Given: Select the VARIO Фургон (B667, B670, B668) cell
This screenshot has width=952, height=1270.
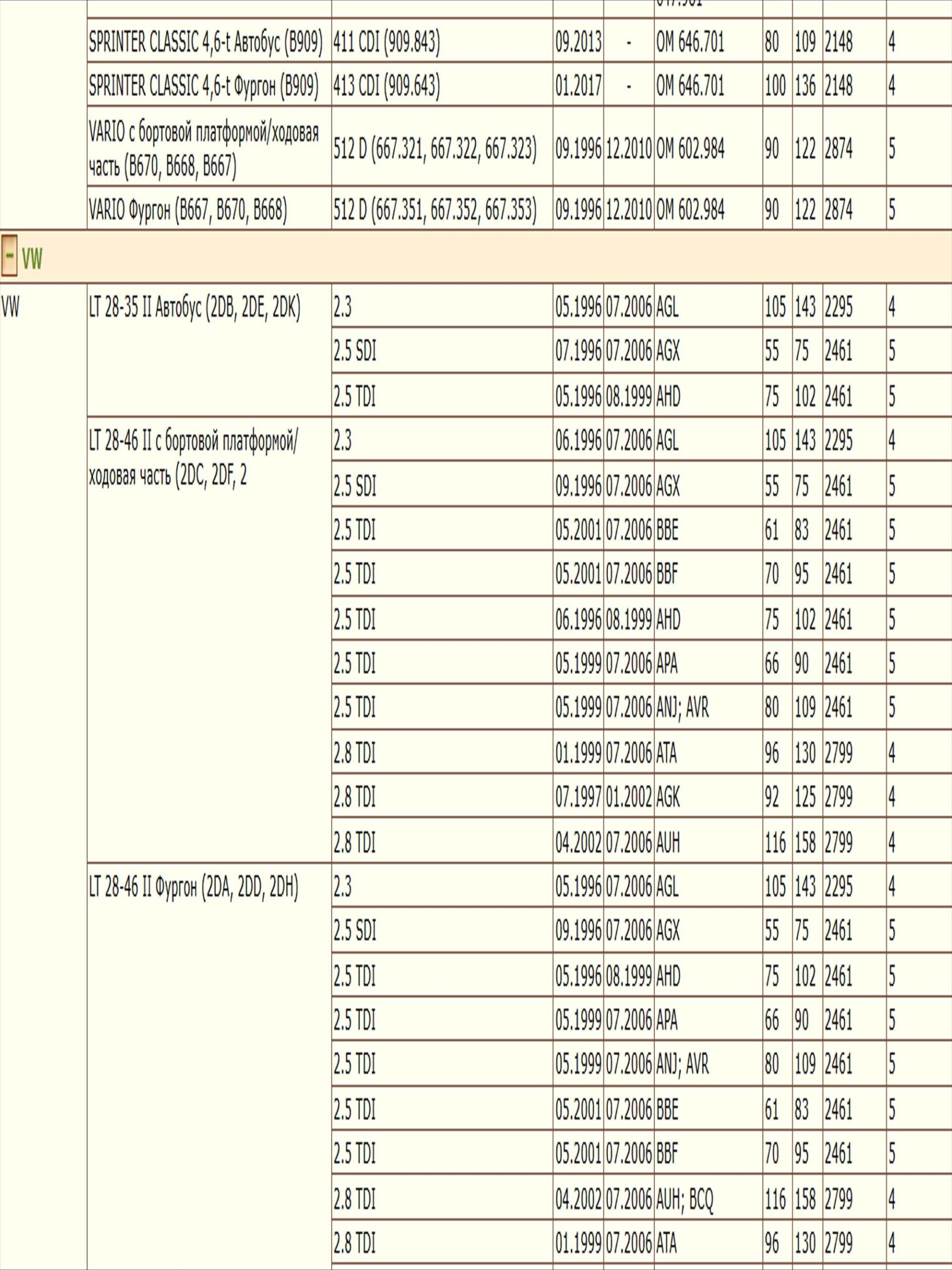Looking at the screenshot, I should click(187, 209).
